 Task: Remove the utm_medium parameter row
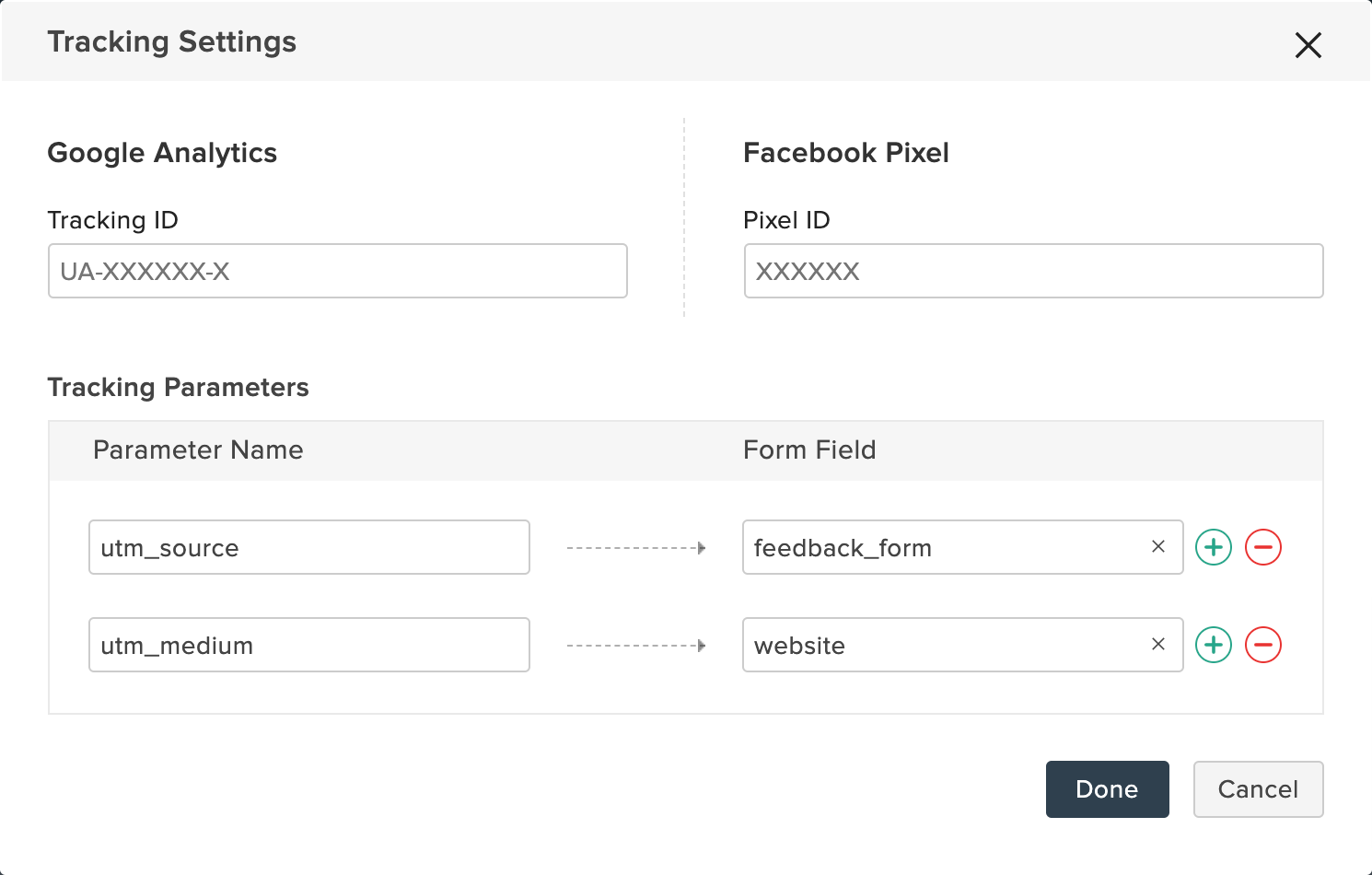tap(1263, 645)
